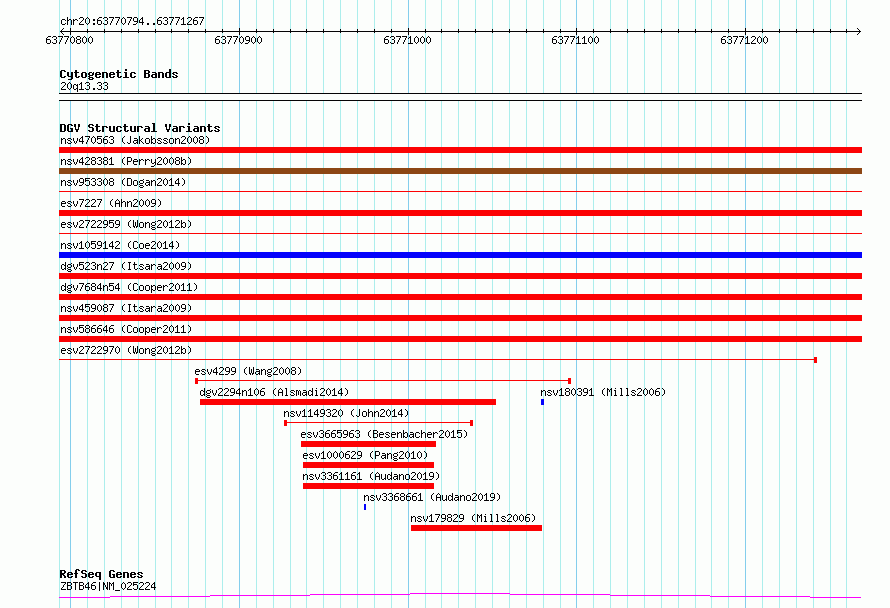Open nsv3368661 (Audano2019) label
The width and height of the screenshot is (890, 608).
click(432, 497)
